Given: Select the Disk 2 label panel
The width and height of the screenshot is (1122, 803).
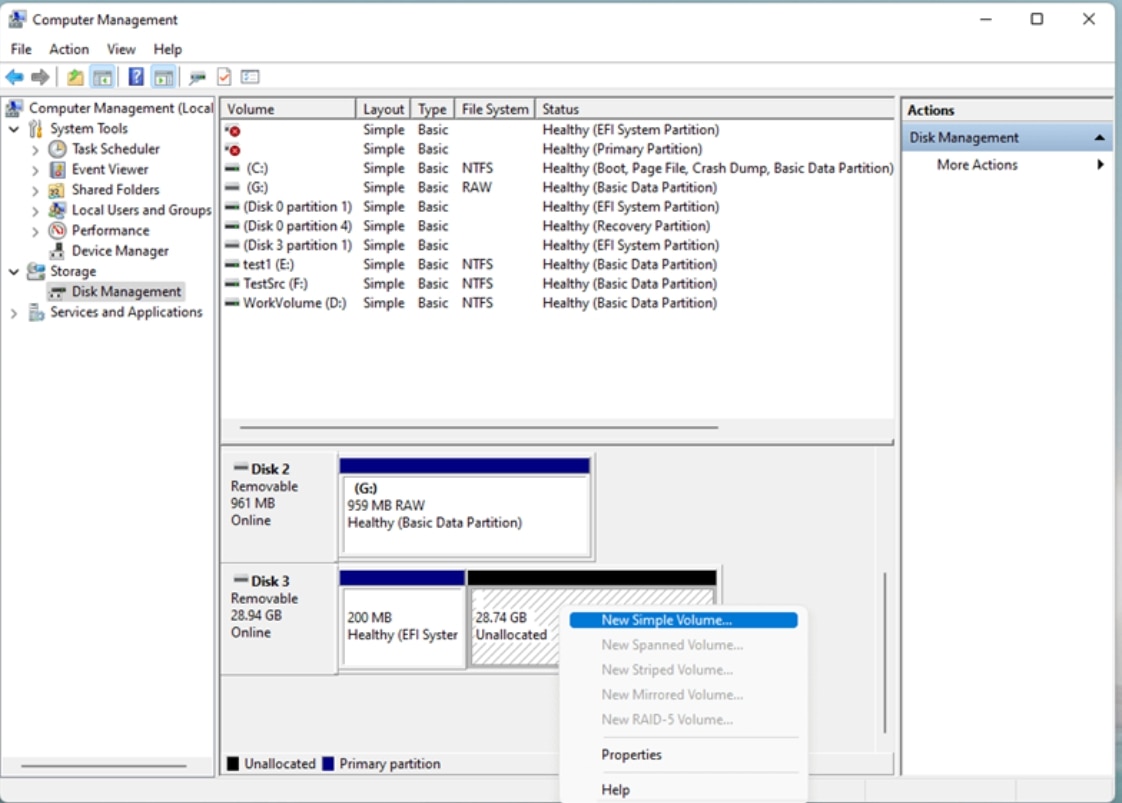Looking at the screenshot, I should pos(279,507).
